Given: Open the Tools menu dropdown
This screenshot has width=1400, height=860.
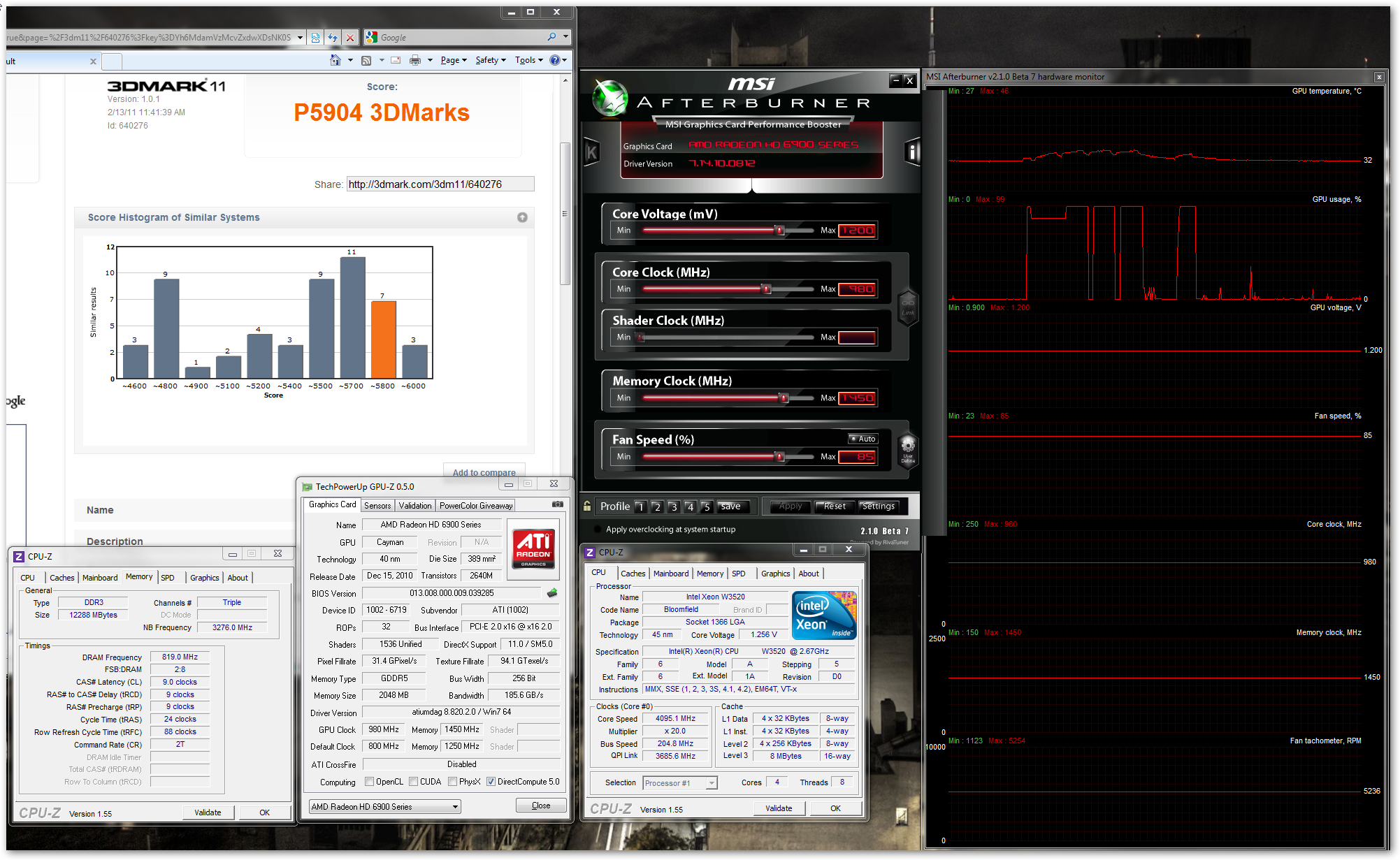Looking at the screenshot, I should [529, 60].
